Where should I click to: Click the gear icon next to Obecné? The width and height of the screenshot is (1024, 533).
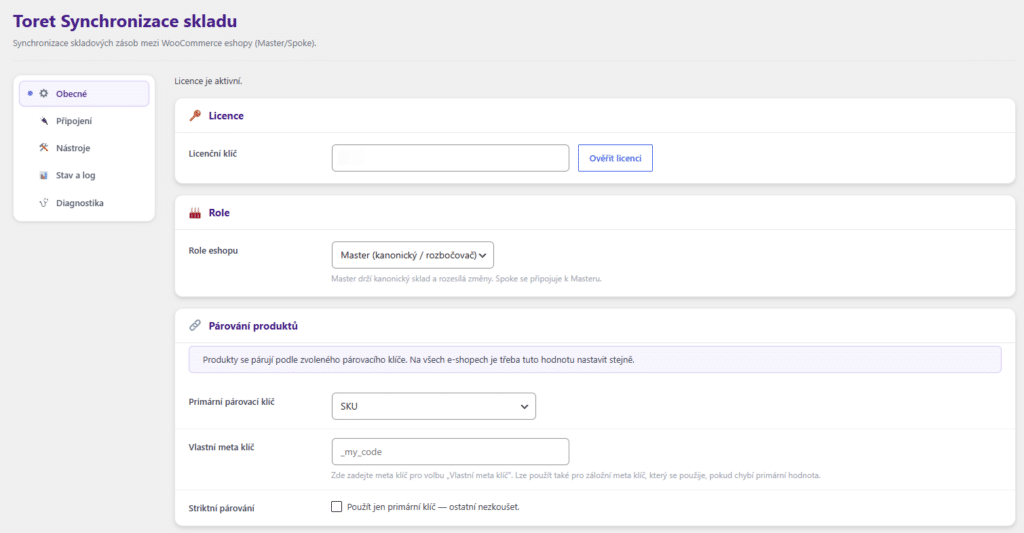tap(44, 93)
